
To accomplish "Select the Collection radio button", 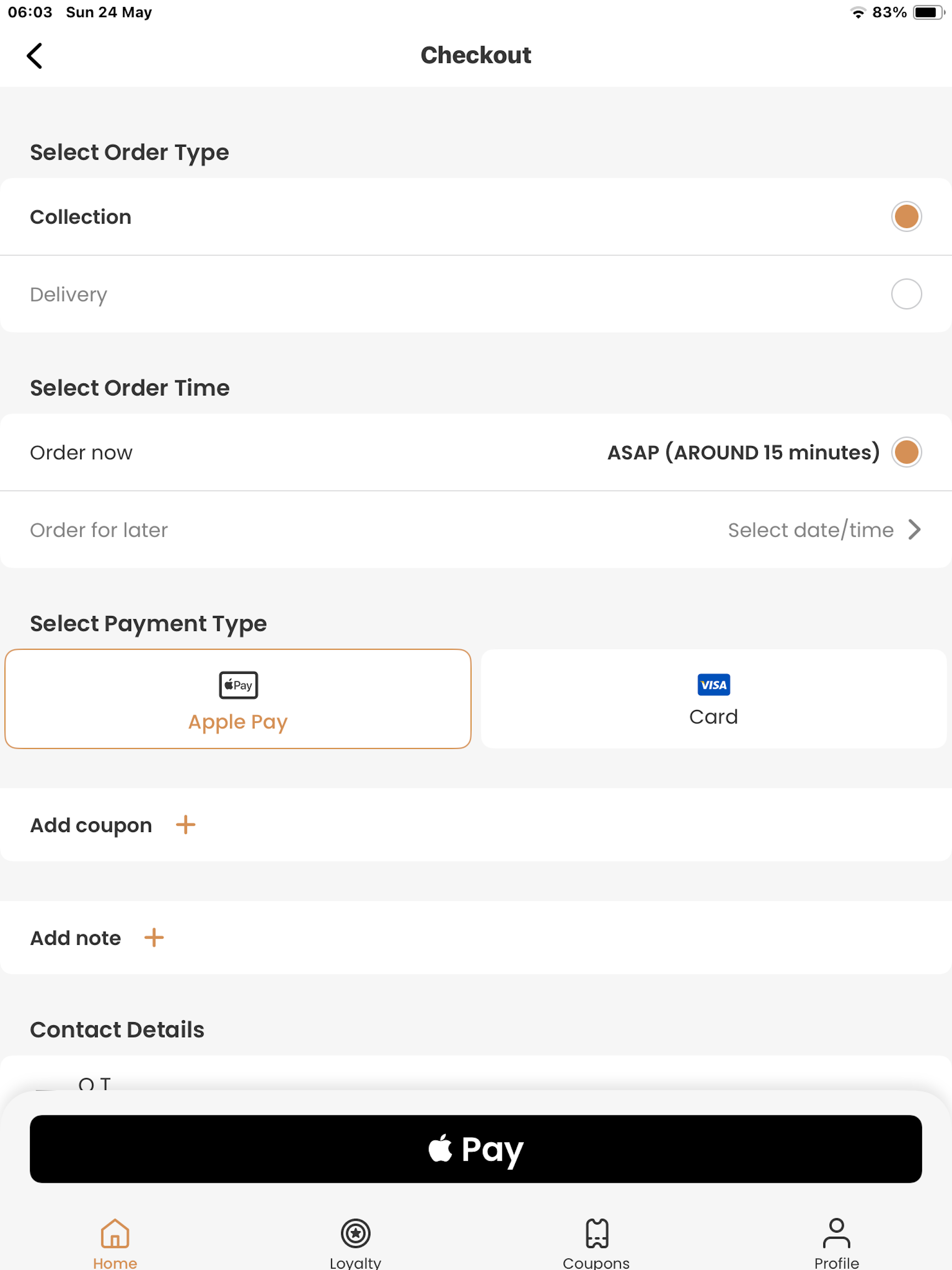I will [906, 216].
